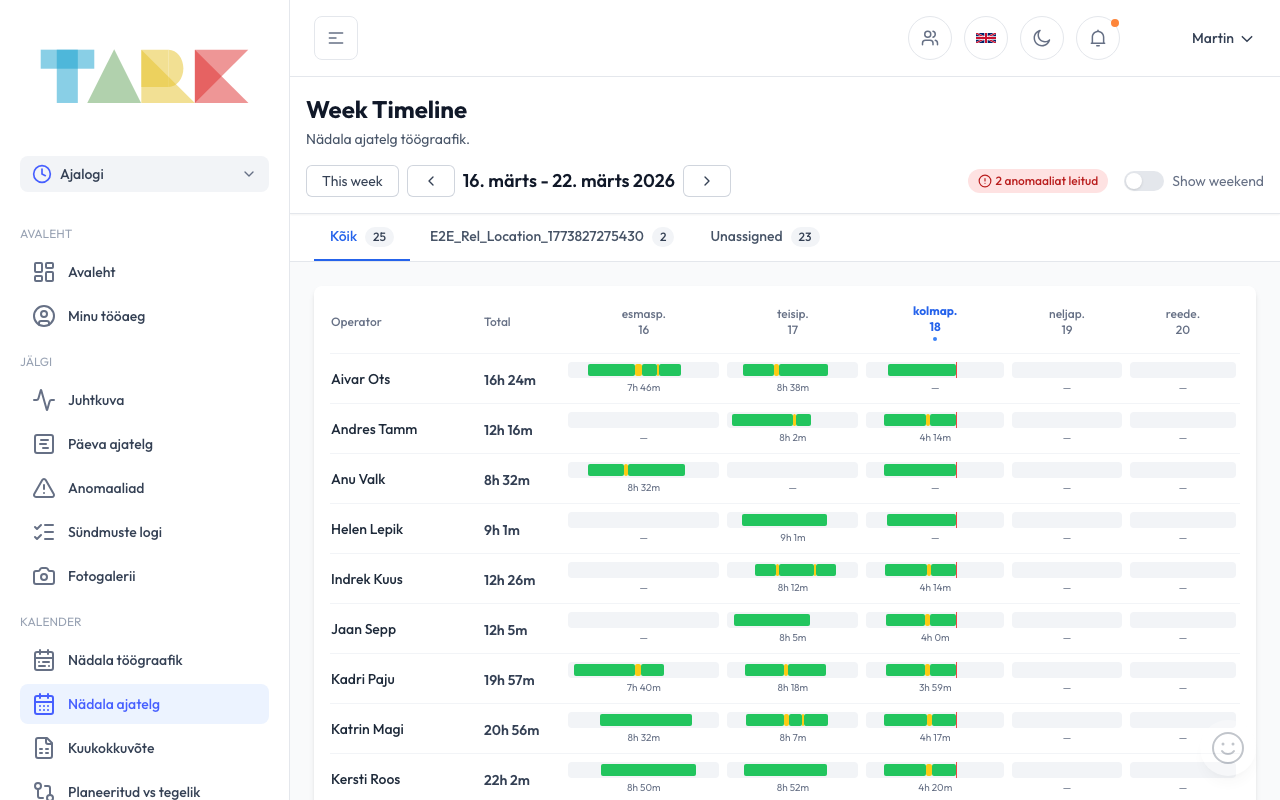Open Kuukokkuvõte in the sidebar

[111, 748]
